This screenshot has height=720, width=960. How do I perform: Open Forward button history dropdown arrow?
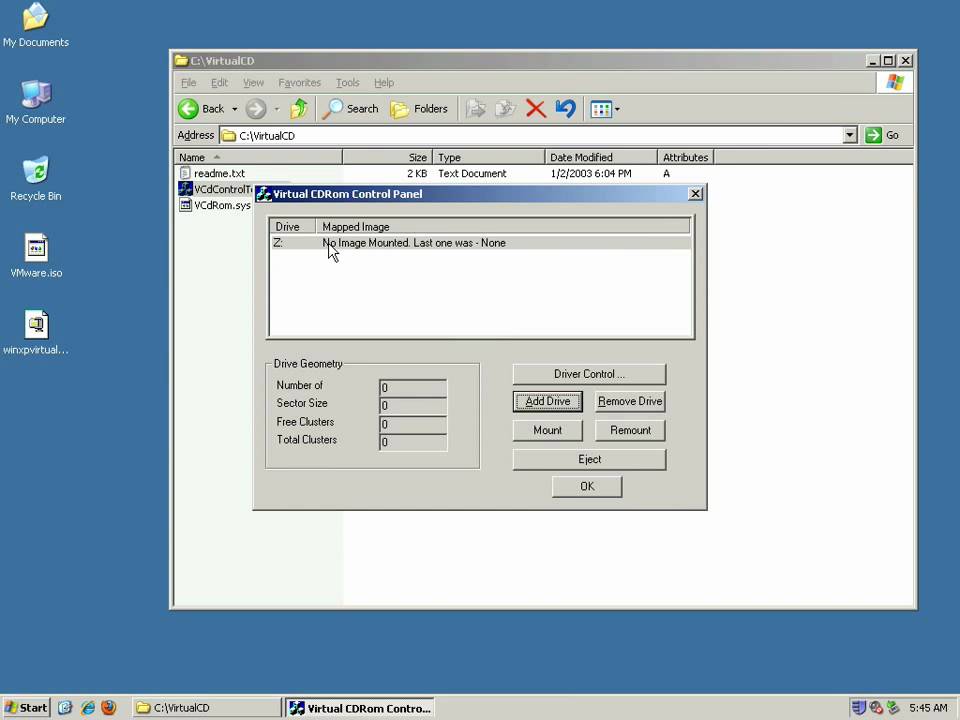[277, 109]
